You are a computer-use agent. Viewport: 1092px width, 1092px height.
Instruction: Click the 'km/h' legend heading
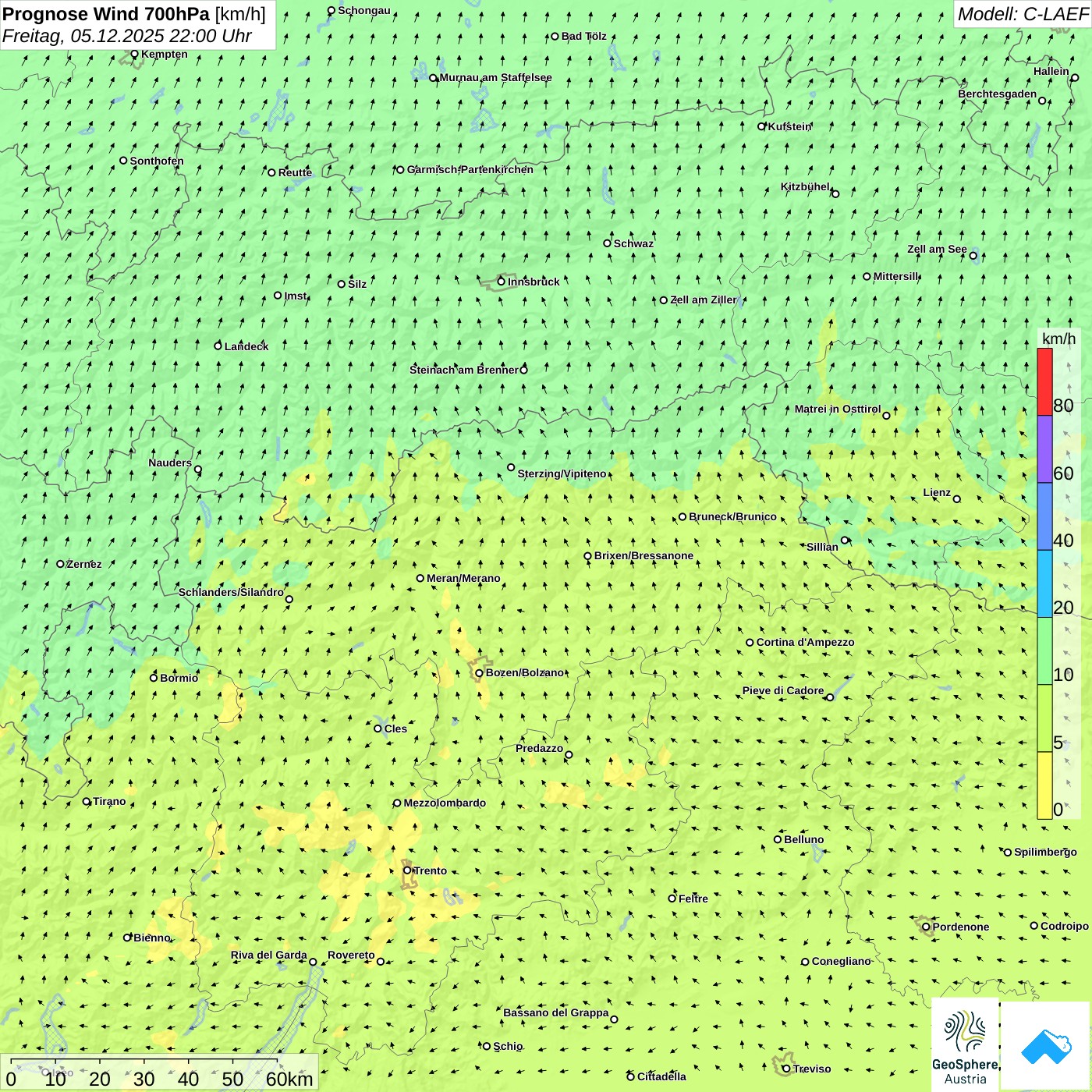[x=1058, y=339]
